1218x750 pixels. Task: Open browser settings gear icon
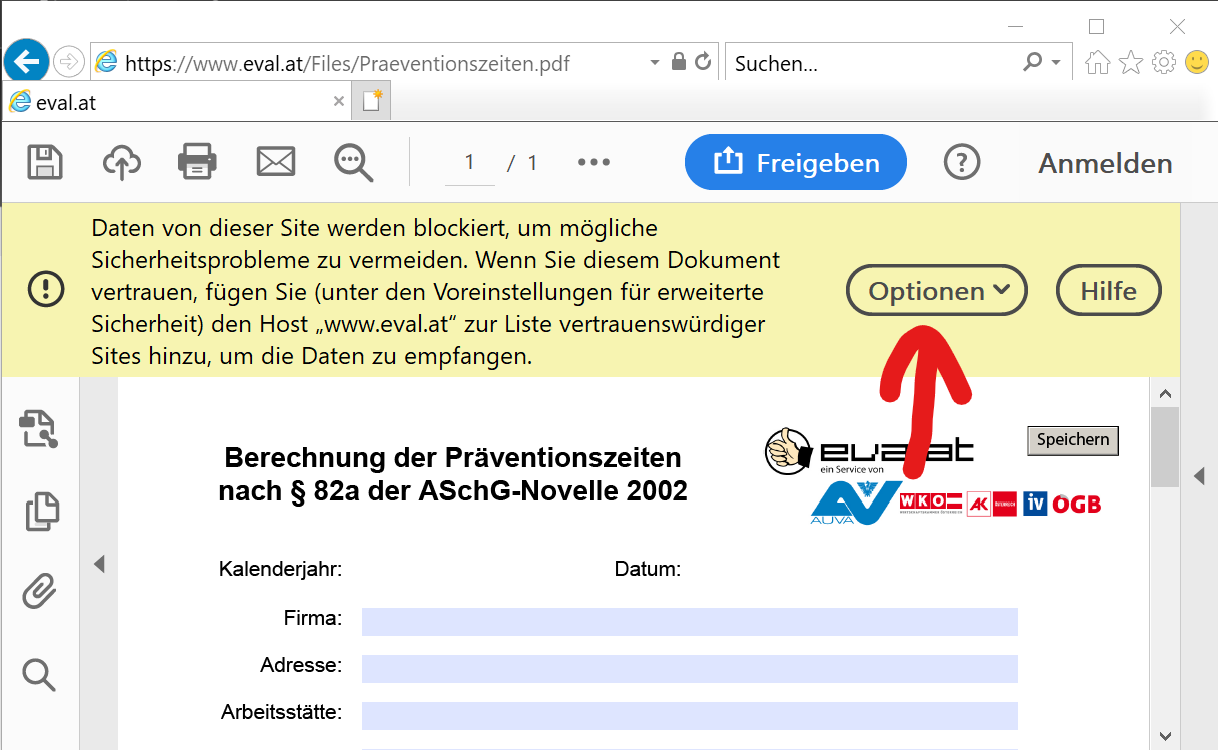pos(1164,63)
